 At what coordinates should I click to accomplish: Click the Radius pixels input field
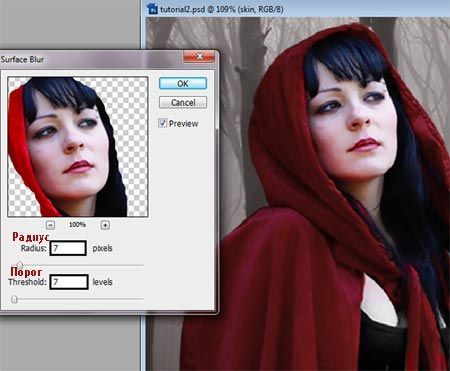[x=68, y=248]
